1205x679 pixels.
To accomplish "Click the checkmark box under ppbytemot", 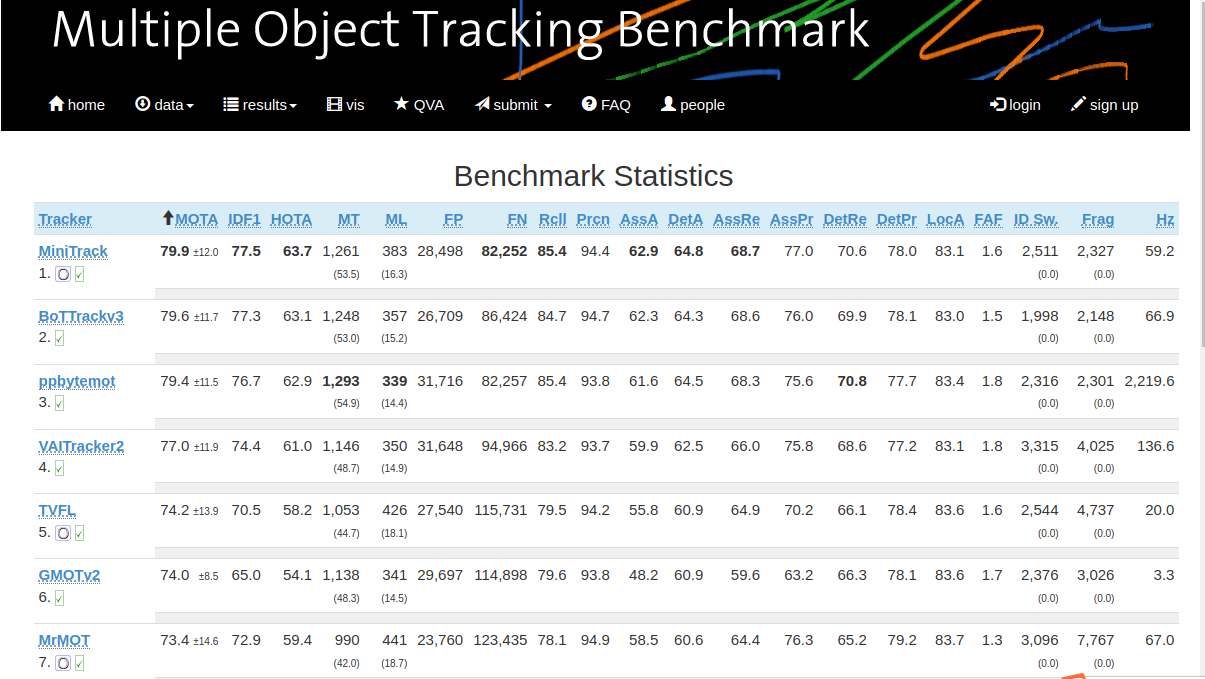I will point(59,403).
